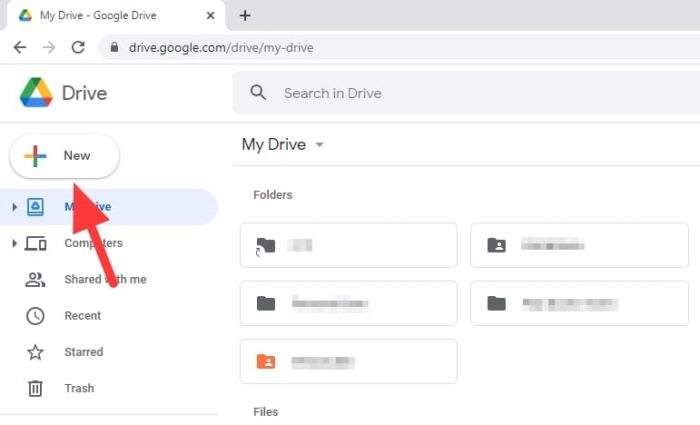Image resolution: width=700 pixels, height=425 pixels.
Task: Open the Starred section
Action: 83,352
